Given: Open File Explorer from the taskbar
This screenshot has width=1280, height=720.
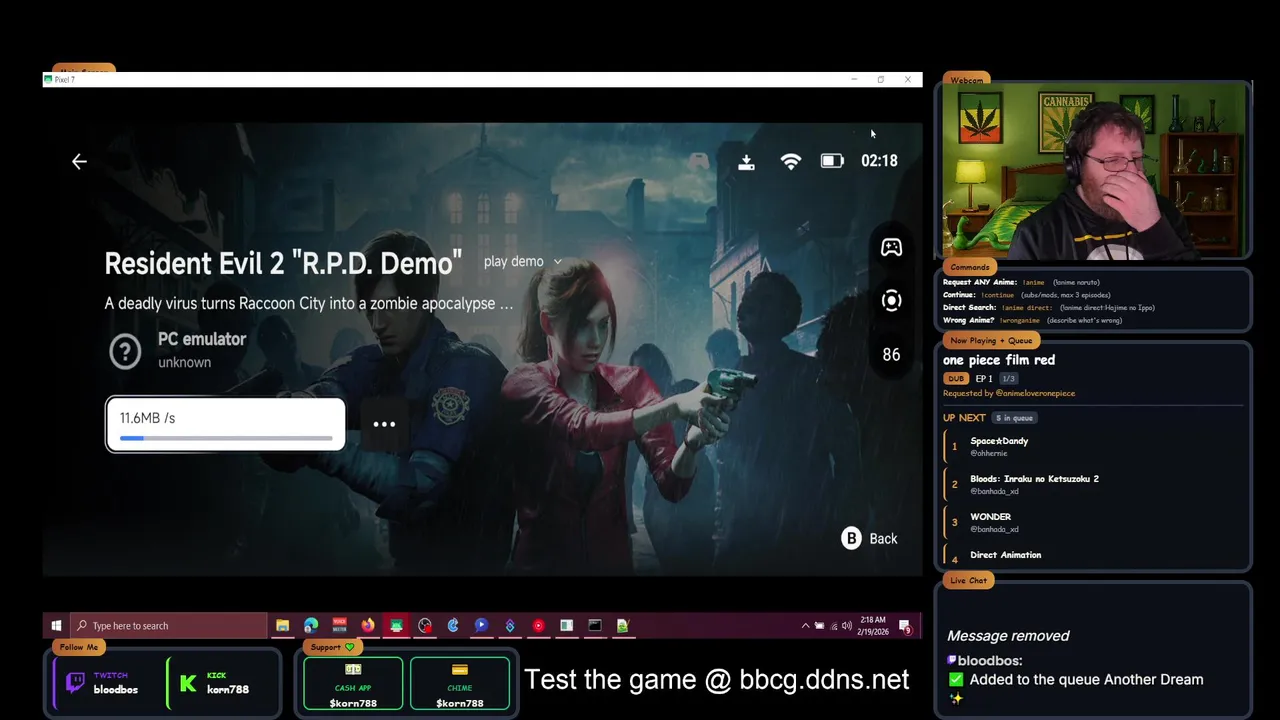Looking at the screenshot, I should (283, 626).
